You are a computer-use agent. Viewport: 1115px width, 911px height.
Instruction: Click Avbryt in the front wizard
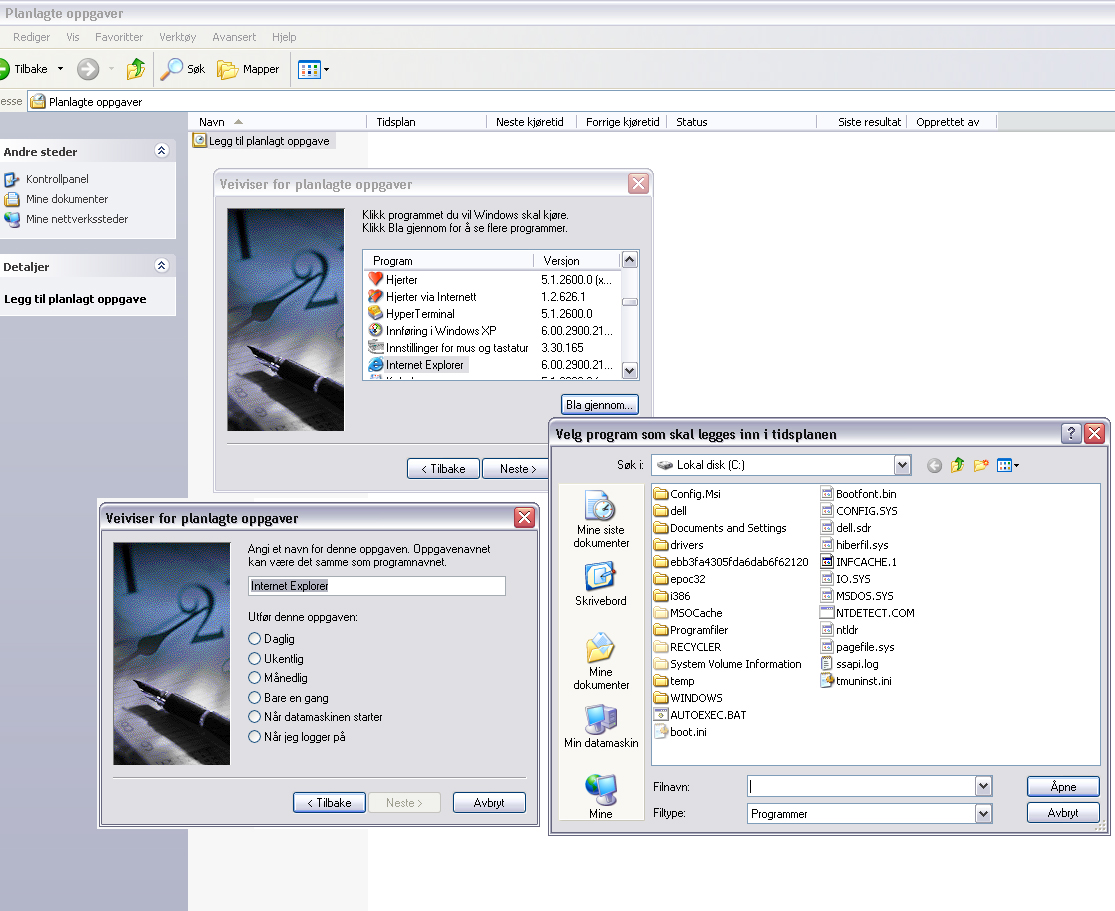coord(489,802)
